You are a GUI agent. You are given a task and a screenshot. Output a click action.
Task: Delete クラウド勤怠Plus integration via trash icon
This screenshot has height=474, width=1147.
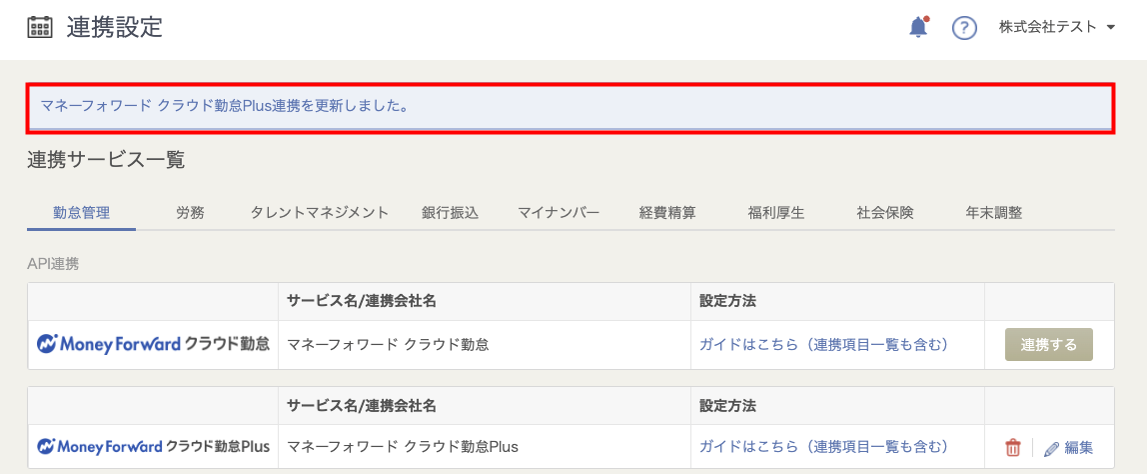tap(1013, 448)
